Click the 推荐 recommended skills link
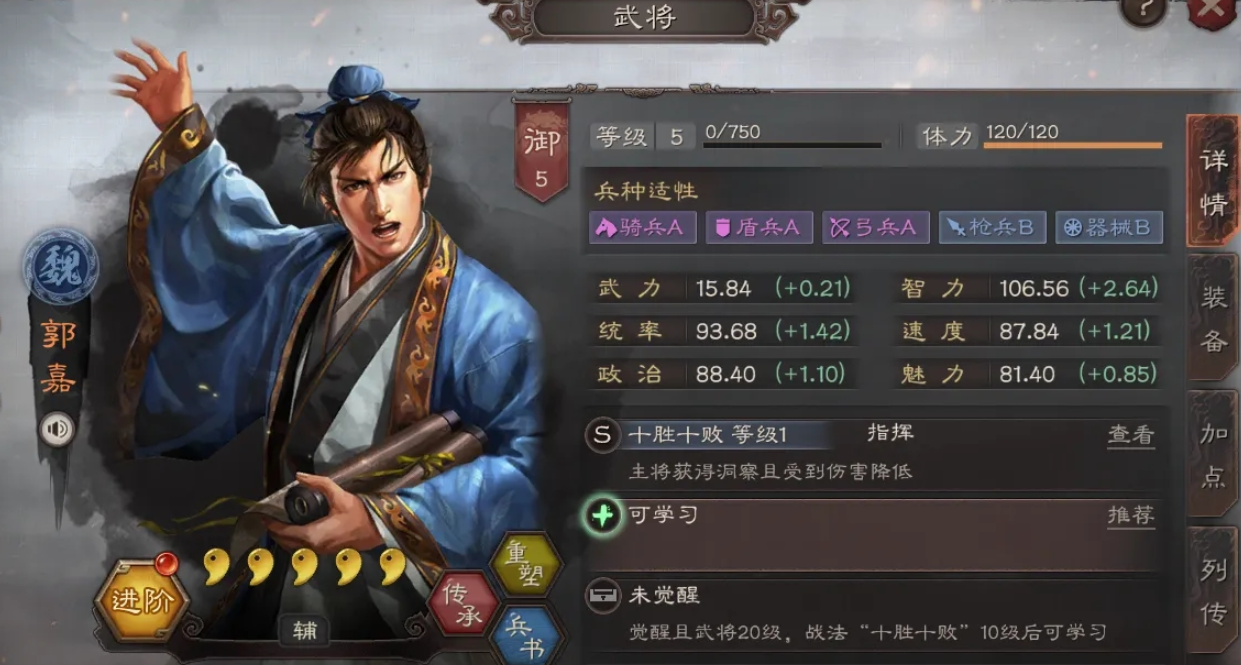Viewport: 1241px width, 665px height. (x=1131, y=516)
